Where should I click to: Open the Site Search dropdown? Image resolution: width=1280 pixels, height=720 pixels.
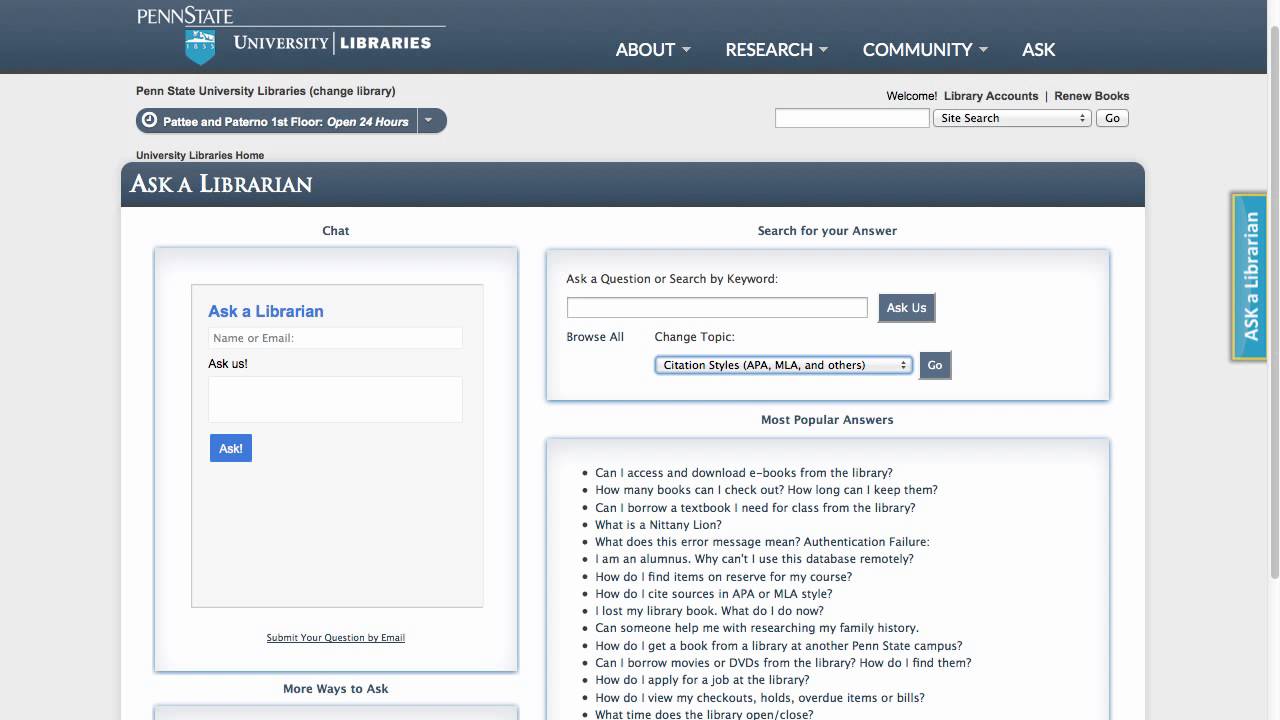(x=1012, y=118)
